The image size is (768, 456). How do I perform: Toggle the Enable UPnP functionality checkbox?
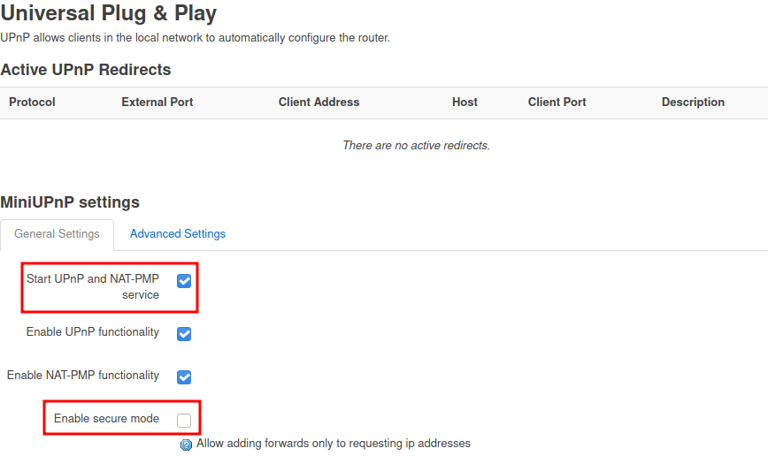coord(184,334)
